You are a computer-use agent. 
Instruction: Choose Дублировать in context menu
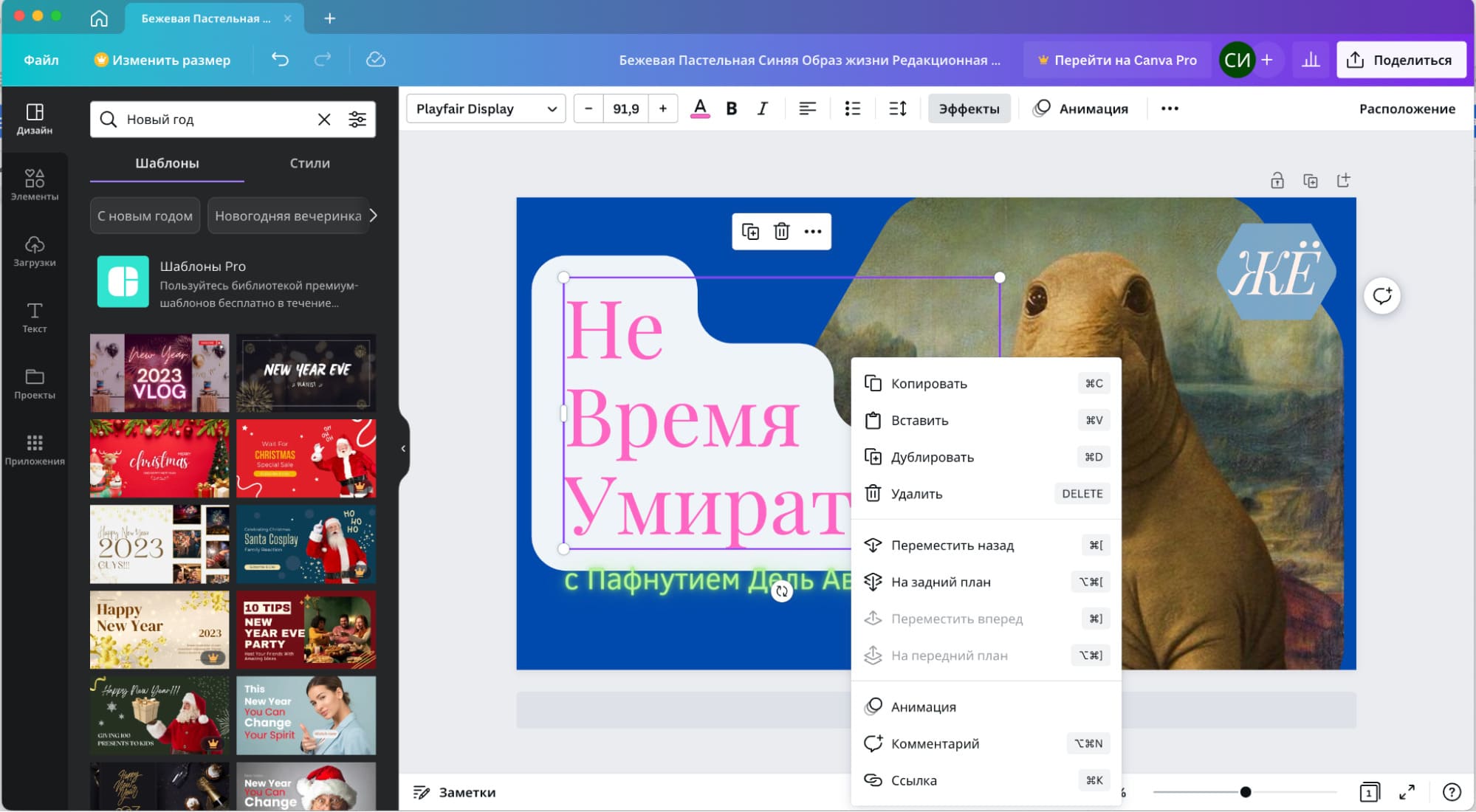tap(986, 457)
